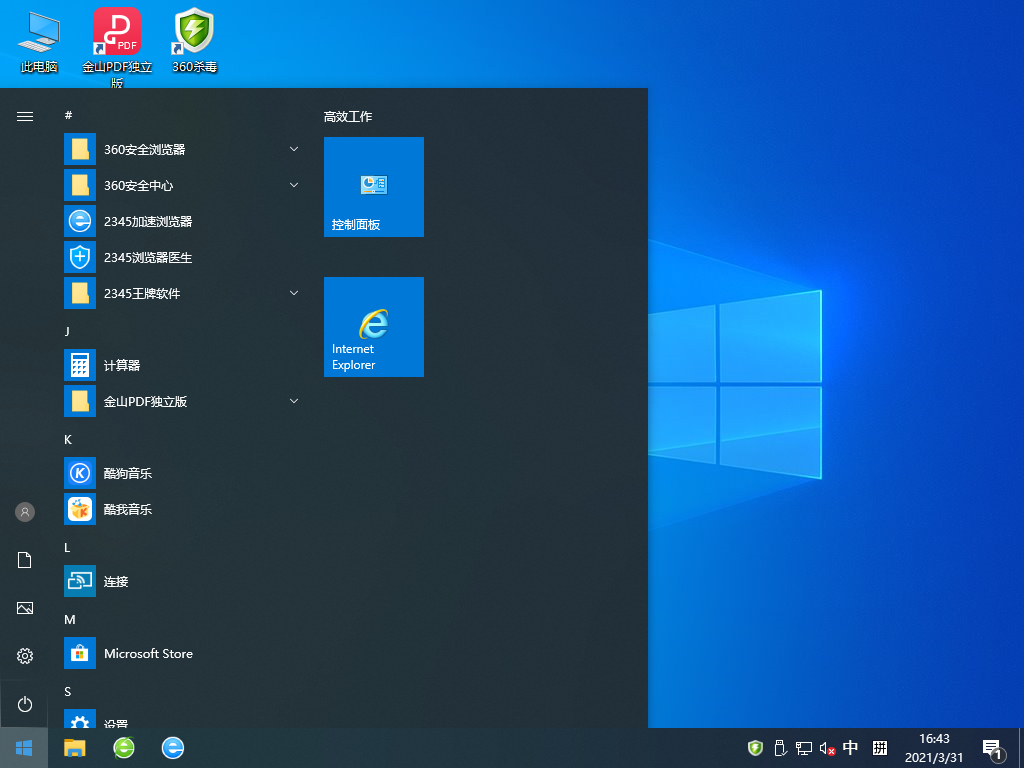Click the muted volume icon in tray
1024x768 pixels.
click(827, 748)
